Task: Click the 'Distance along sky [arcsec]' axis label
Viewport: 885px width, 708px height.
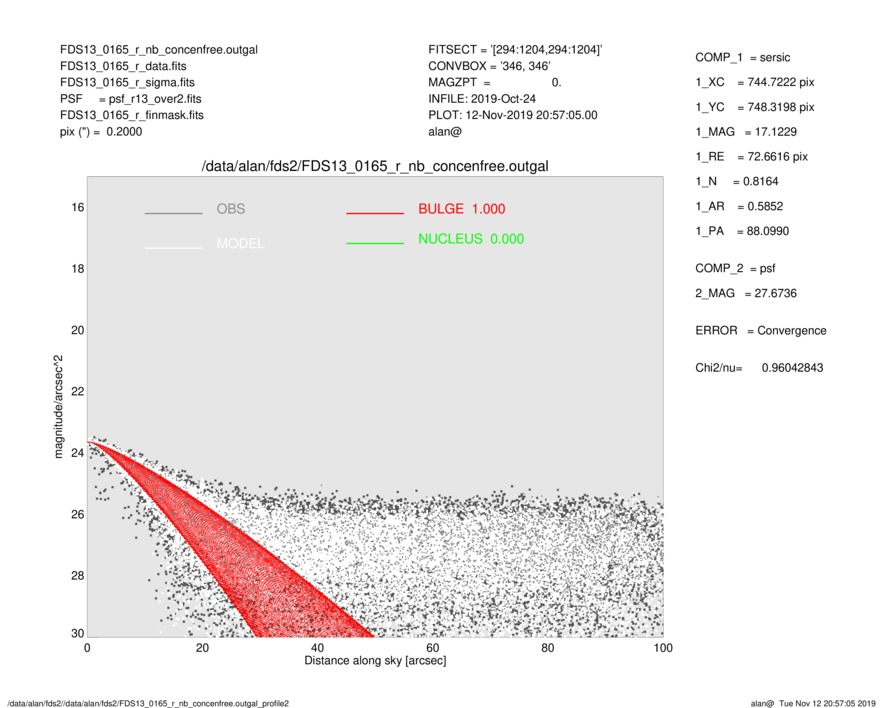Action: tap(375, 662)
